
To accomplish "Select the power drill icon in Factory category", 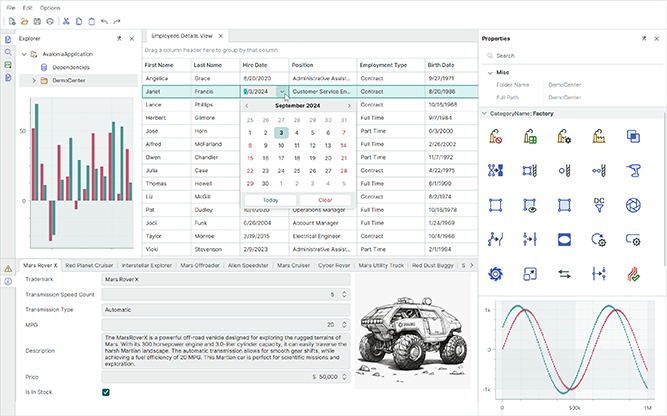I will (x=632, y=170).
